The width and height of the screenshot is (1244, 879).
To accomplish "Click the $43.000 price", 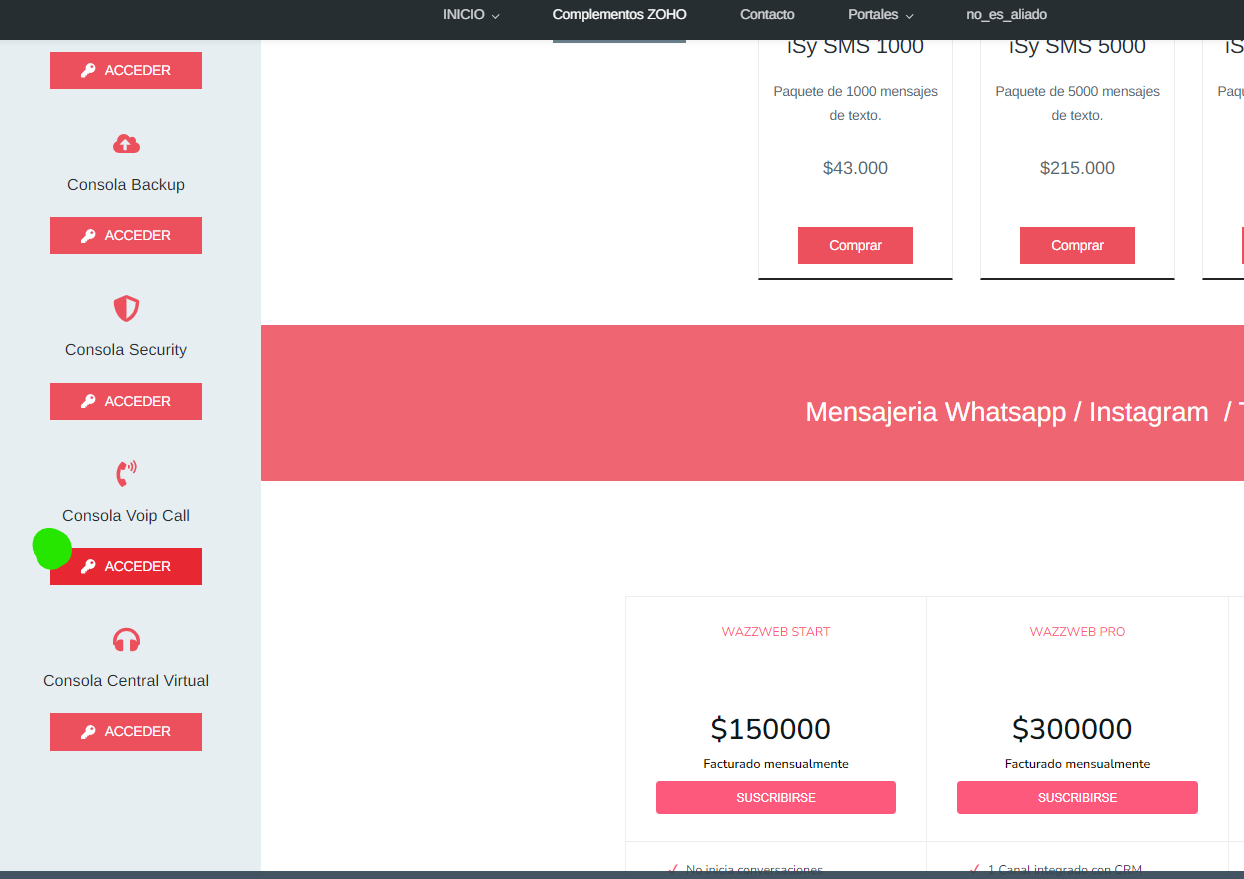I will coord(855,168).
